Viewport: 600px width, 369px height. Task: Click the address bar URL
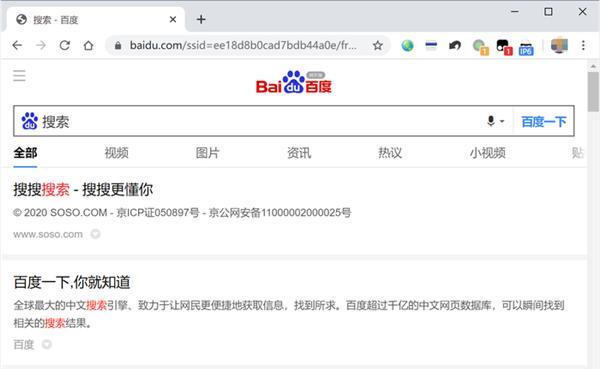tap(243, 46)
